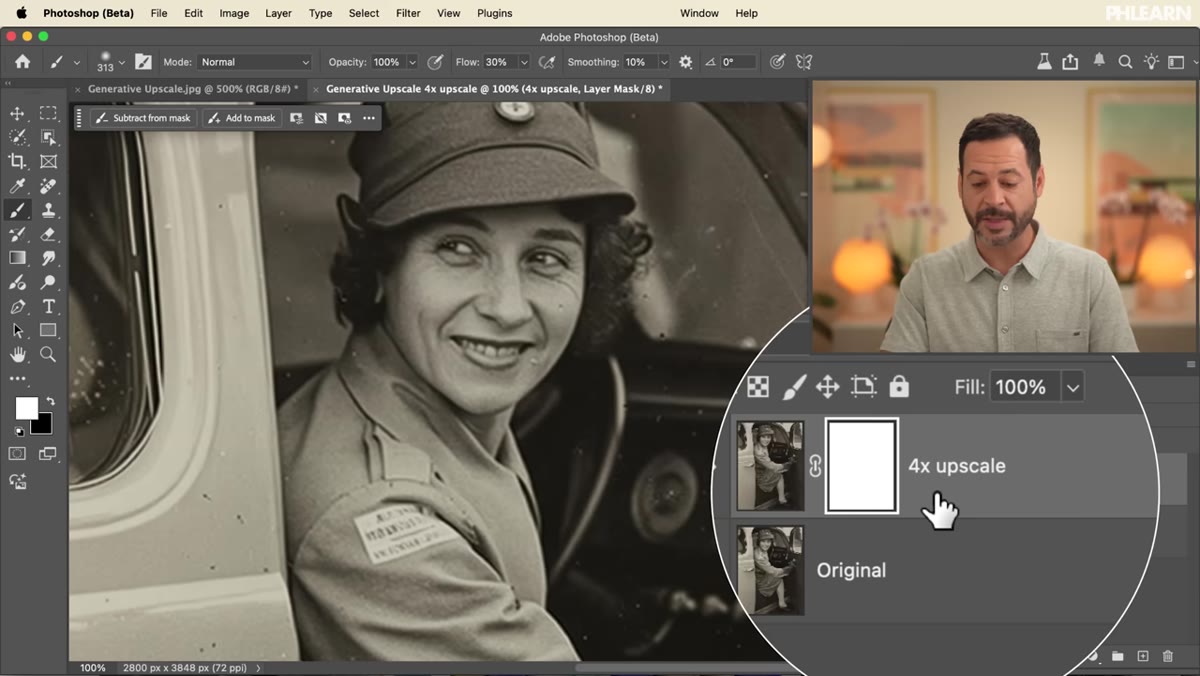Click the Share document icon
This screenshot has width=1200, height=676.
point(1070,62)
